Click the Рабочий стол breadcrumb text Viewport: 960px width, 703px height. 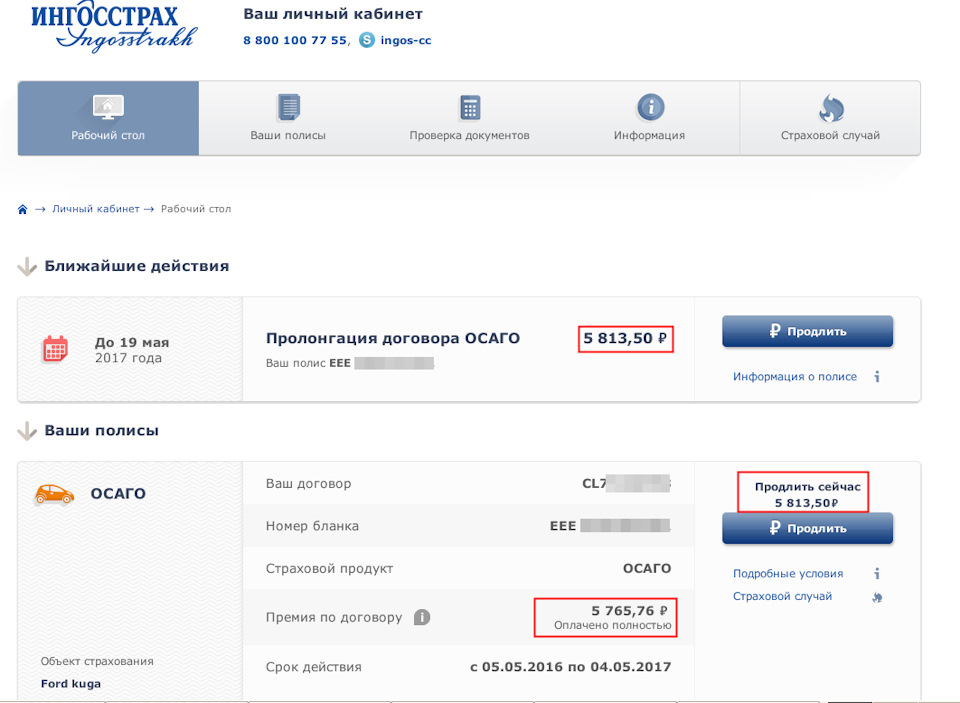(x=196, y=209)
